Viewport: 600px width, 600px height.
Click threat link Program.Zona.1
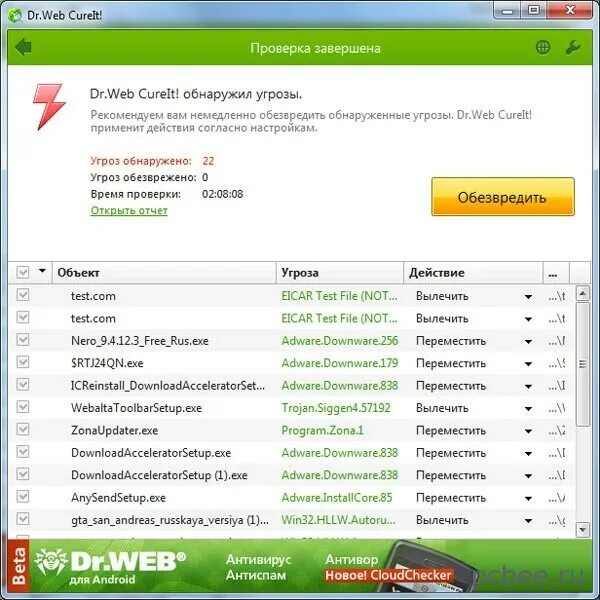[322, 430]
